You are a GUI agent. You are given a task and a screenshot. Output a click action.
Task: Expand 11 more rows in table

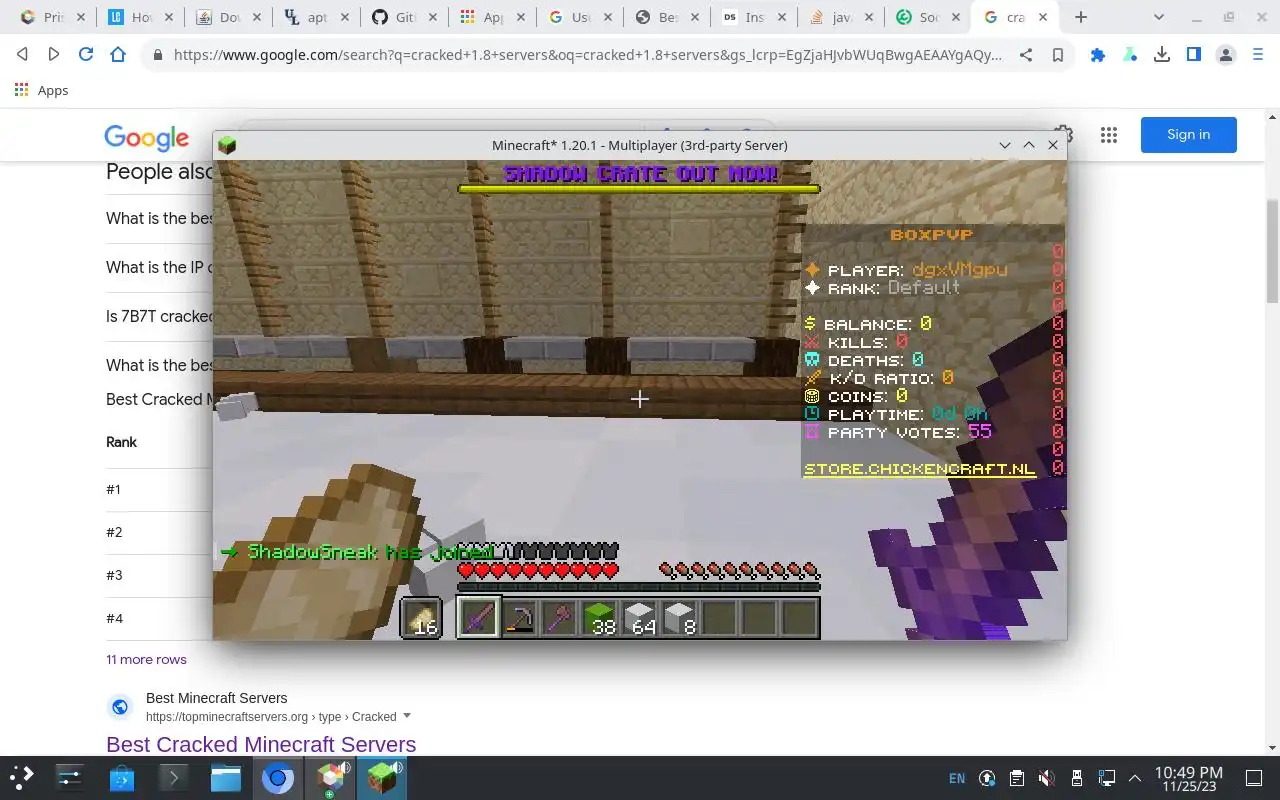point(146,659)
